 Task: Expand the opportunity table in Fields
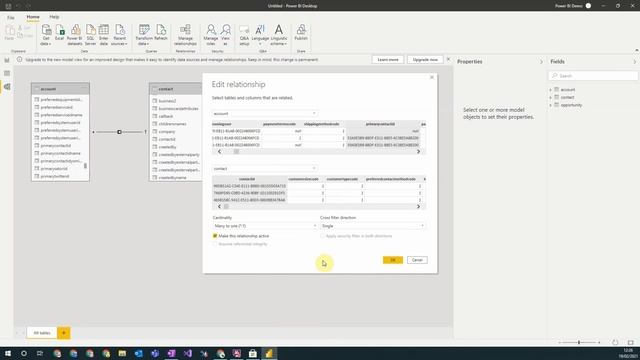tap(550, 105)
